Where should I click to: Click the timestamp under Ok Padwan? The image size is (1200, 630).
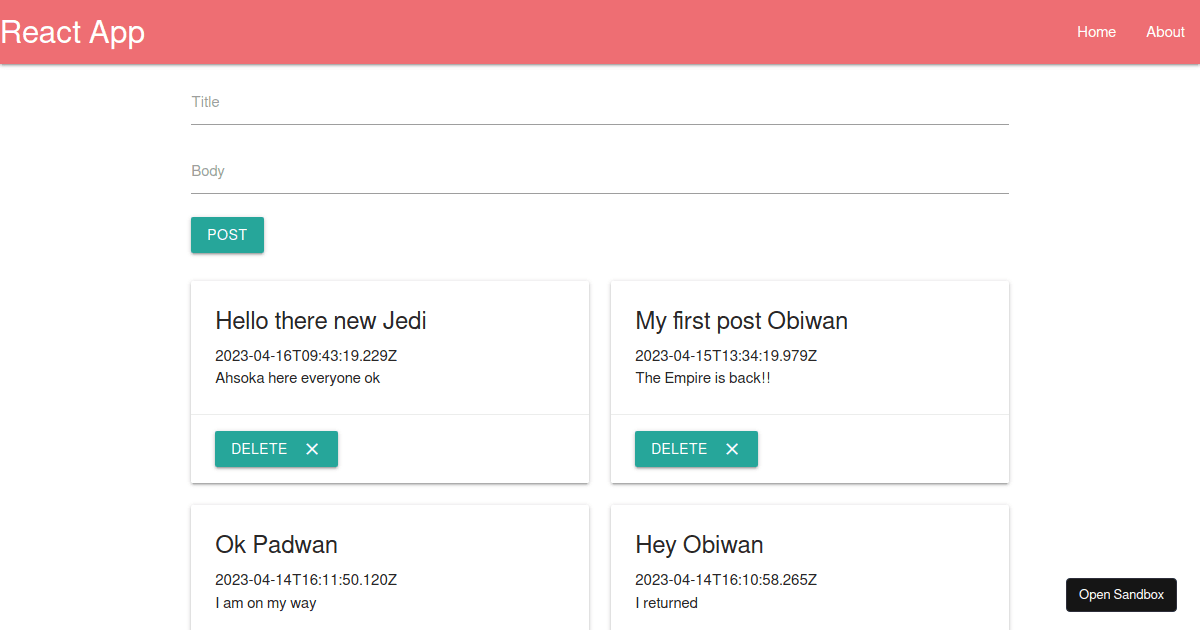[306, 579]
